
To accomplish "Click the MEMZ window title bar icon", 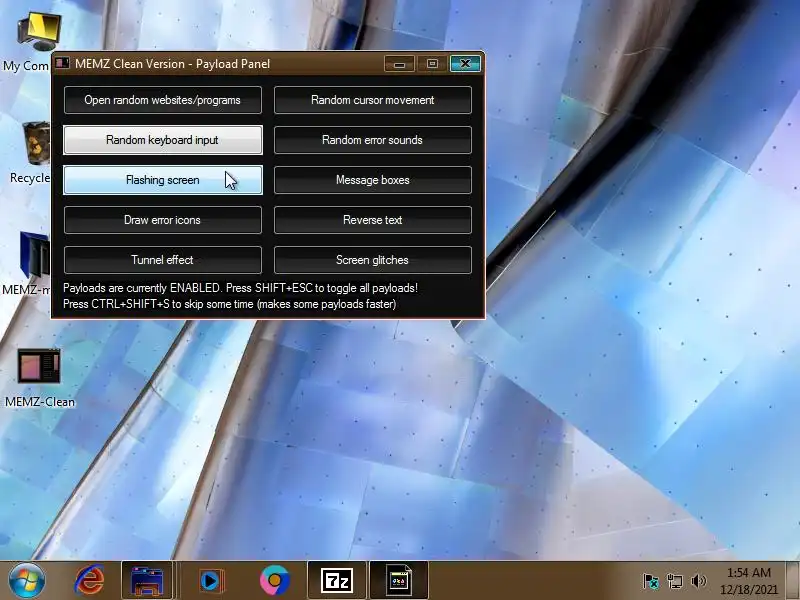I will click(62, 63).
